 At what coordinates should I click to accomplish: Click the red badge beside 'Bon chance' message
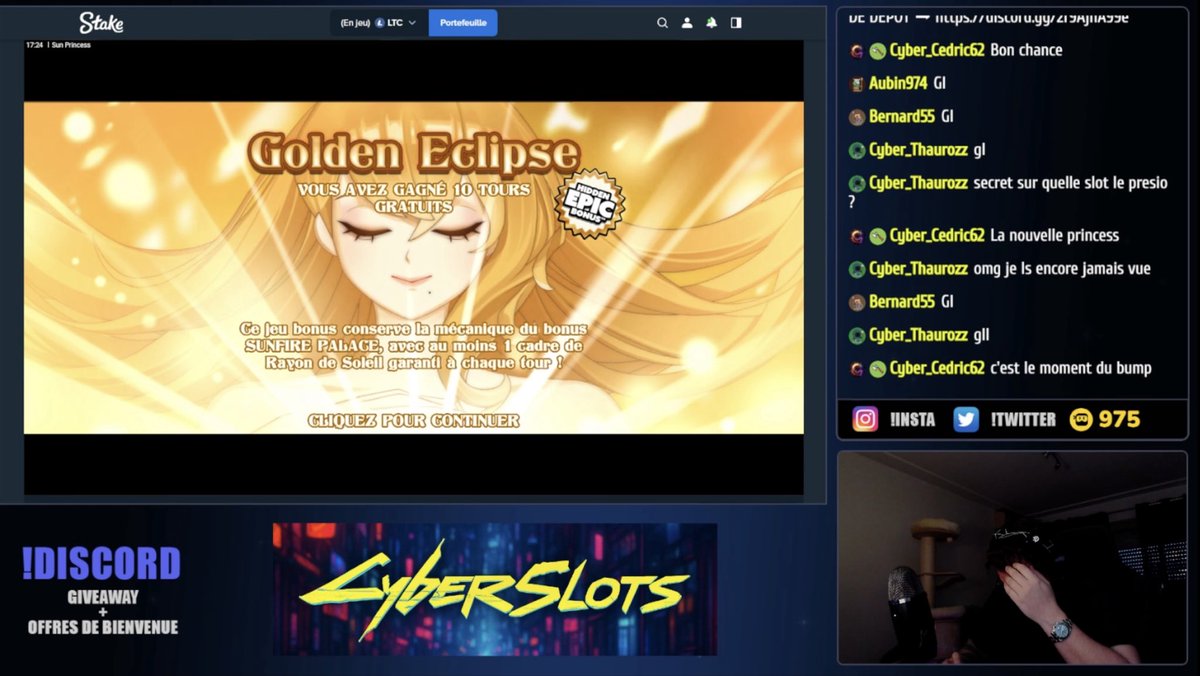[857, 51]
